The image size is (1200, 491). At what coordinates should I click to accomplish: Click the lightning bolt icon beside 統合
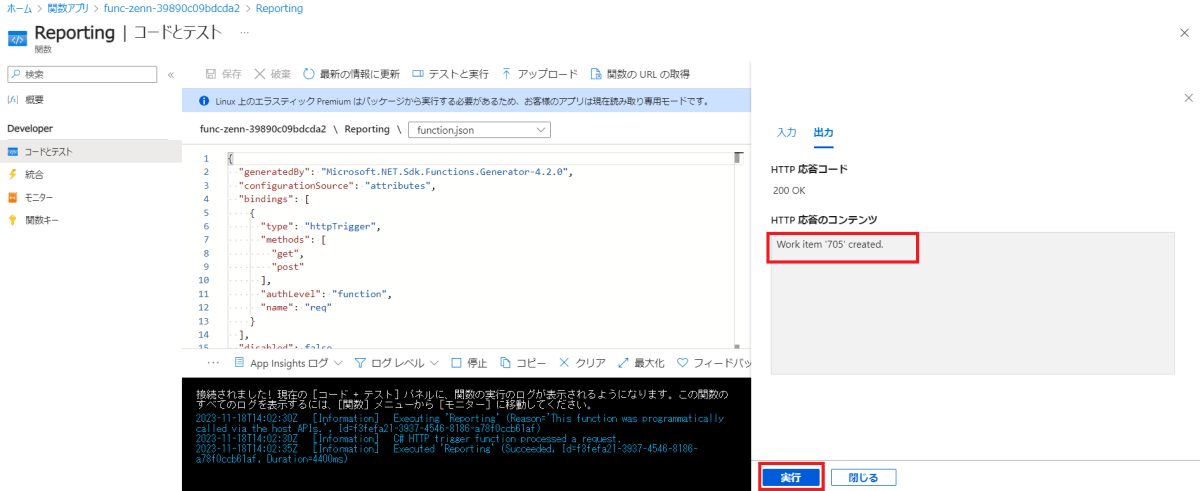pos(13,174)
